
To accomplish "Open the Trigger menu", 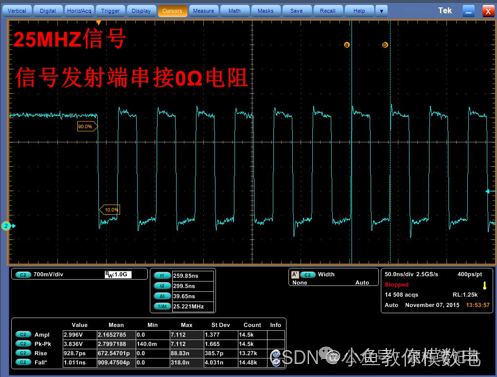I will [110, 11].
